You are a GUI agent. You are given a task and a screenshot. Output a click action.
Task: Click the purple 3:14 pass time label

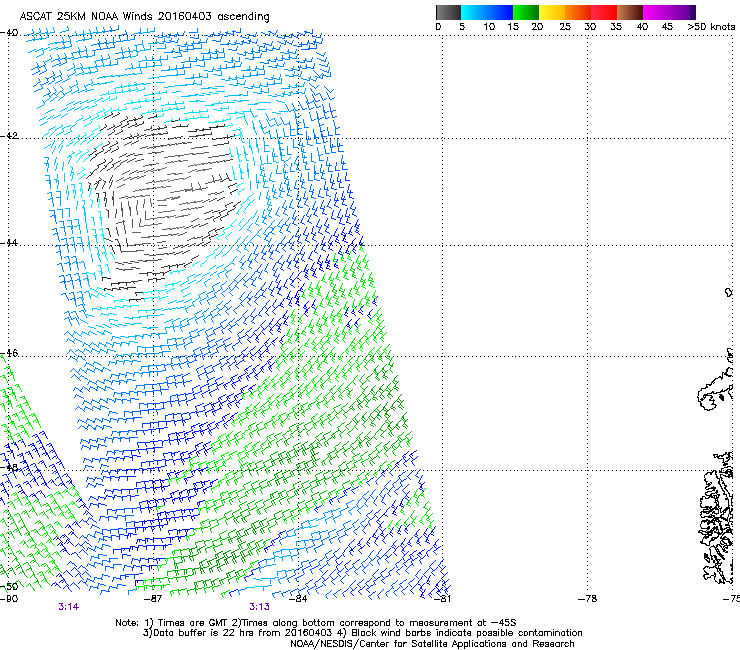[68, 607]
